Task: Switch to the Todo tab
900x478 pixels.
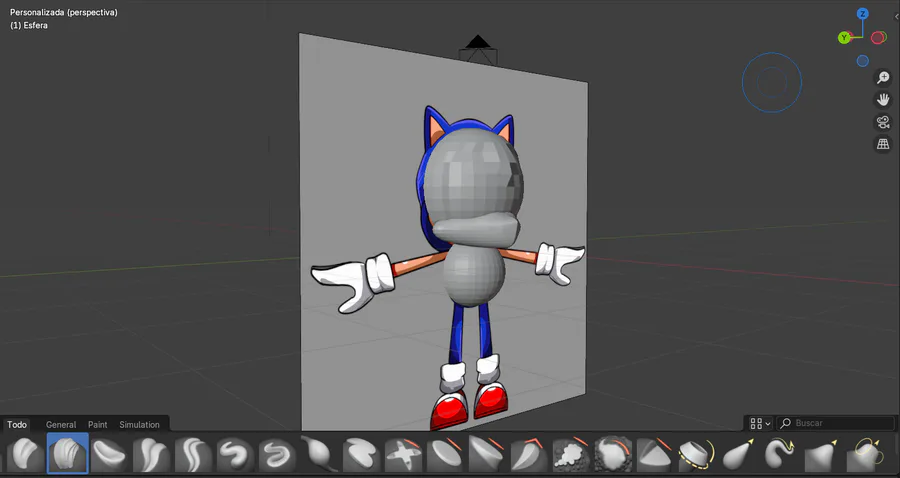Action: point(17,425)
